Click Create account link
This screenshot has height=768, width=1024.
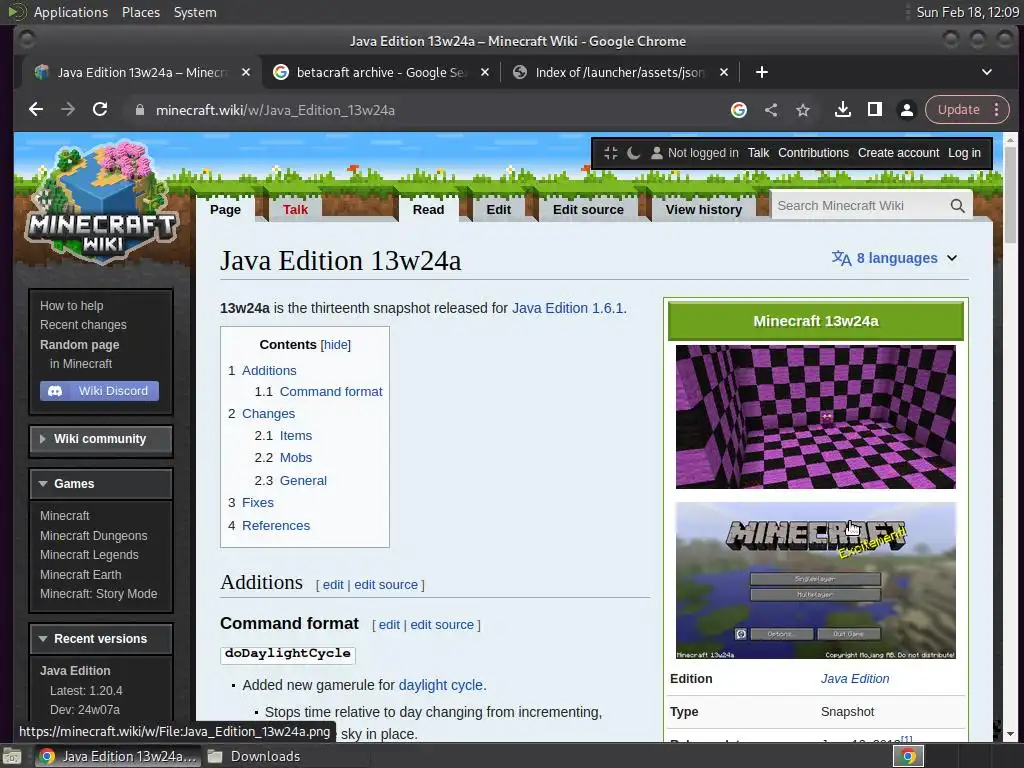(x=899, y=153)
